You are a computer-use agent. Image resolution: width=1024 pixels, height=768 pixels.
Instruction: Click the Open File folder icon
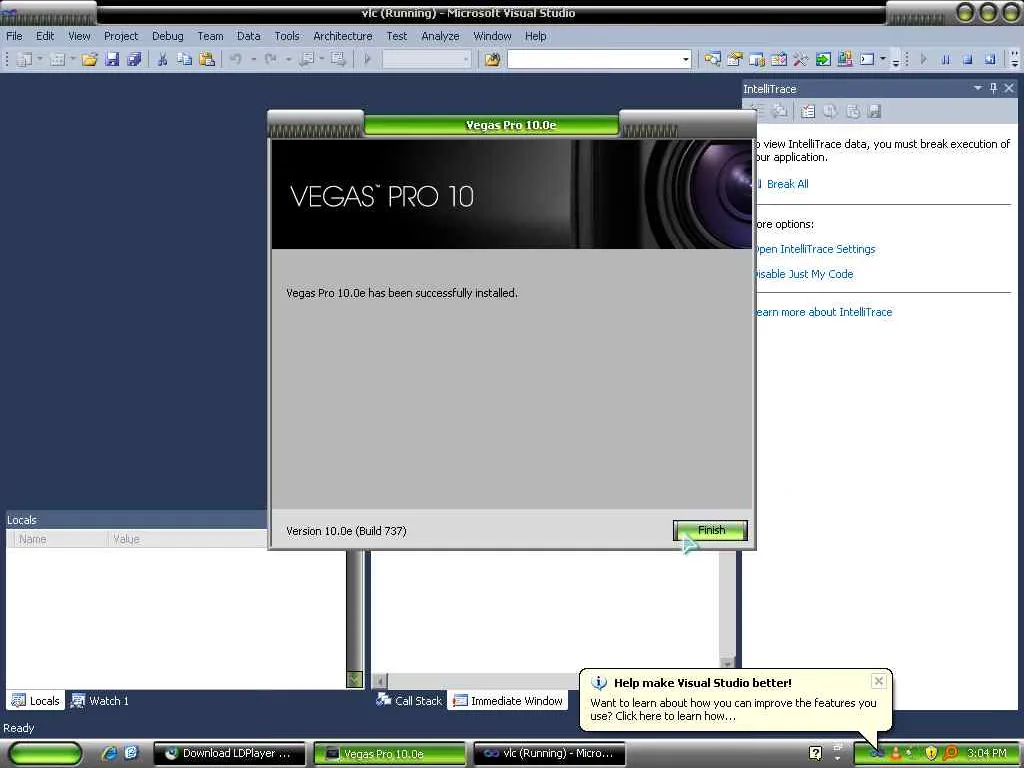pyautogui.click(x=89, y=59)
